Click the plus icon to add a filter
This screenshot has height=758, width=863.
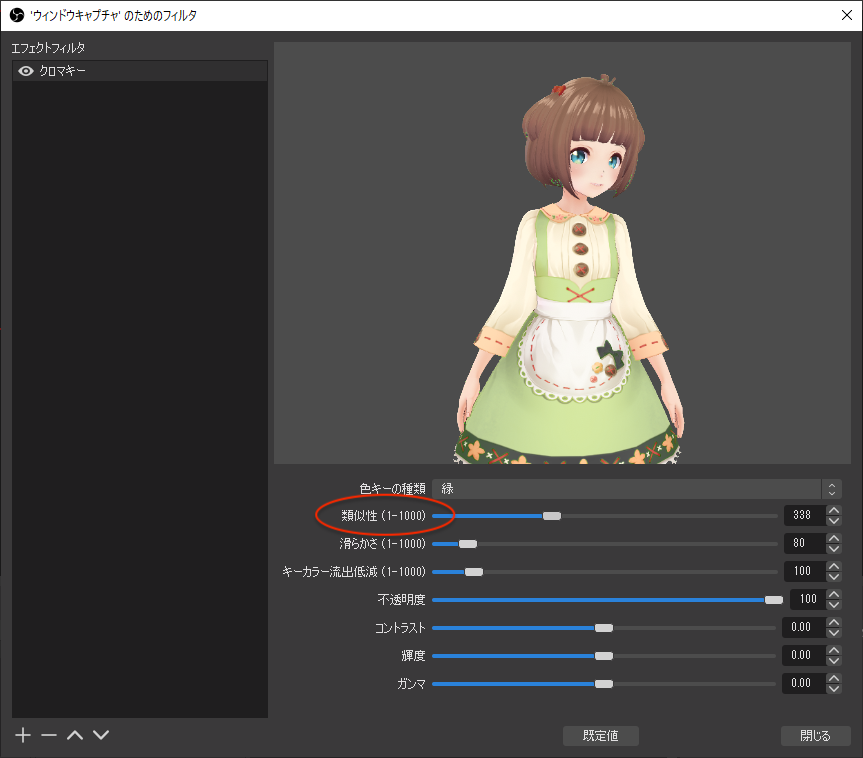click(x=21, y=735)
